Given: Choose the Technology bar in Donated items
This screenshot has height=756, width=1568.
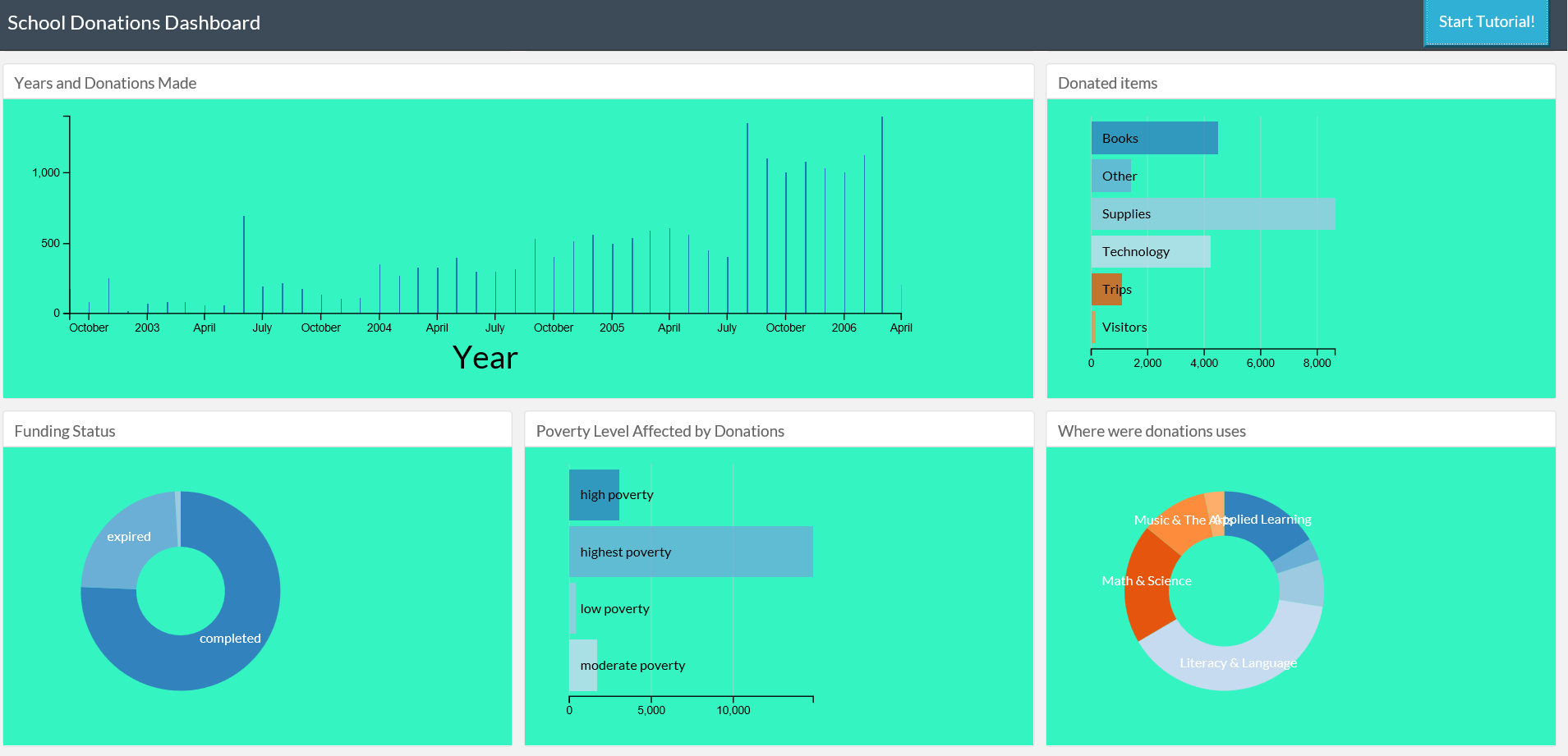Looking at the screenshot, I should point(1150,251).
